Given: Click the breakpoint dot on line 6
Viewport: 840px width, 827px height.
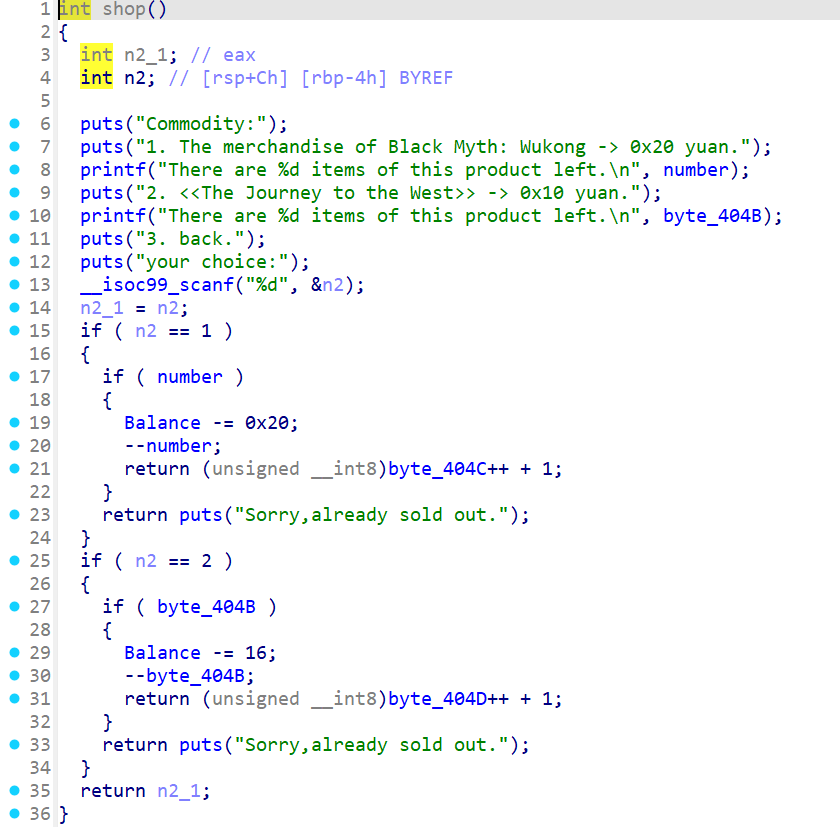Looking at the screenshot, I should 14,124.
